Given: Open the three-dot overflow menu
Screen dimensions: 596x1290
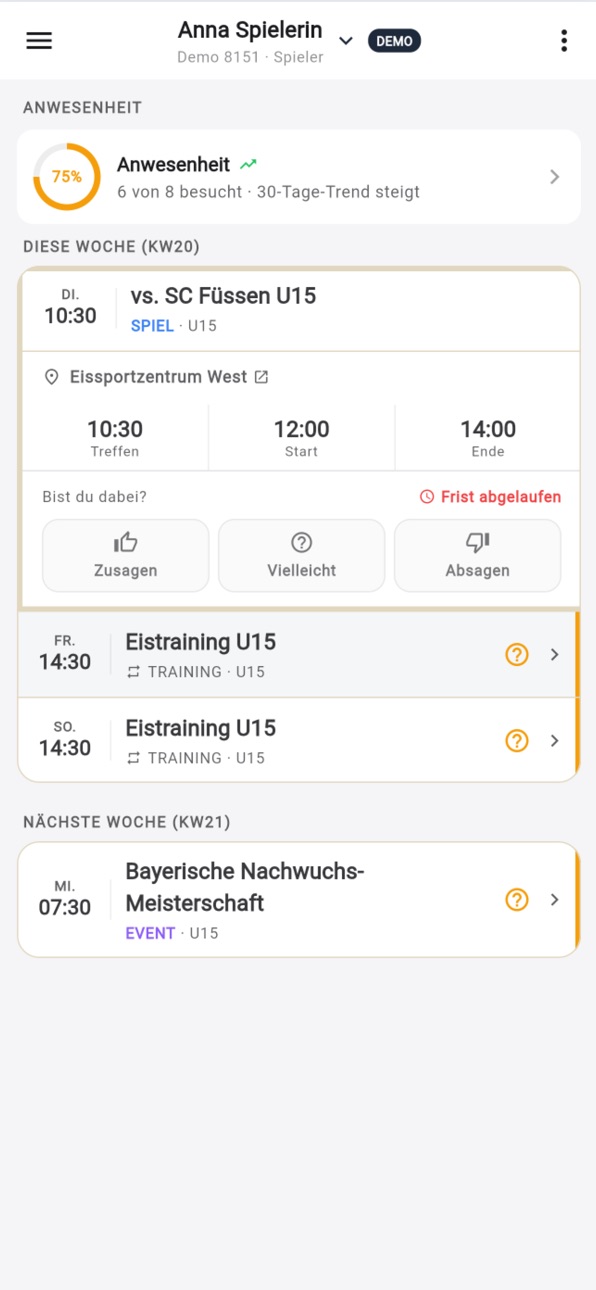Looking at the screenshot, I should (x=564, y=40).
